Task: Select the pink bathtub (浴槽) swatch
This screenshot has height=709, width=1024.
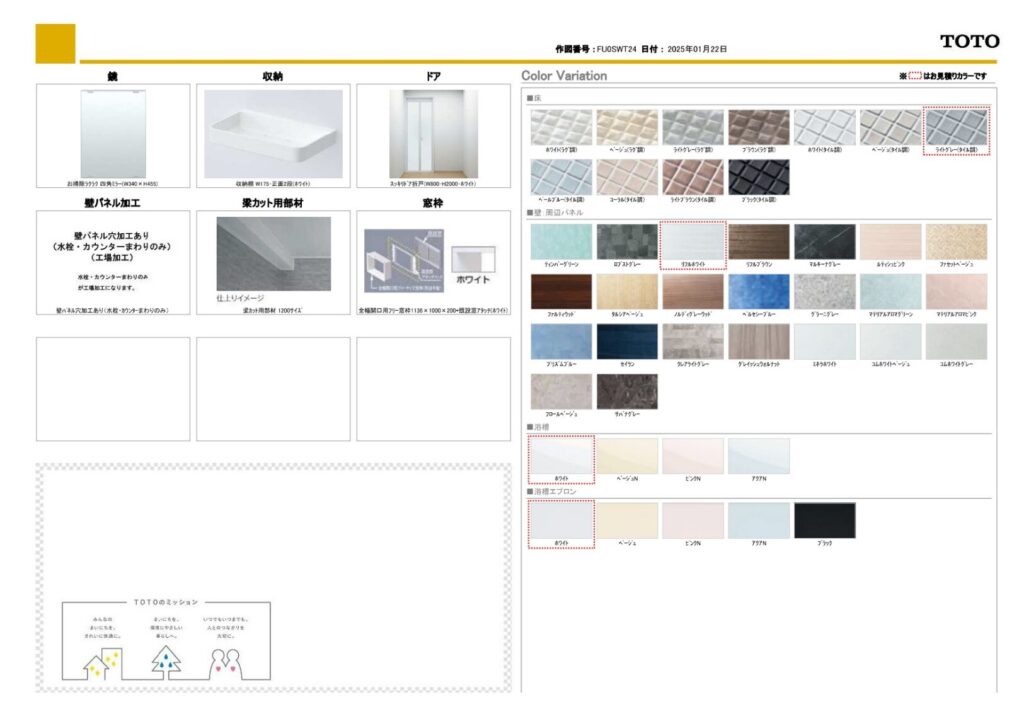Action: 692,456
